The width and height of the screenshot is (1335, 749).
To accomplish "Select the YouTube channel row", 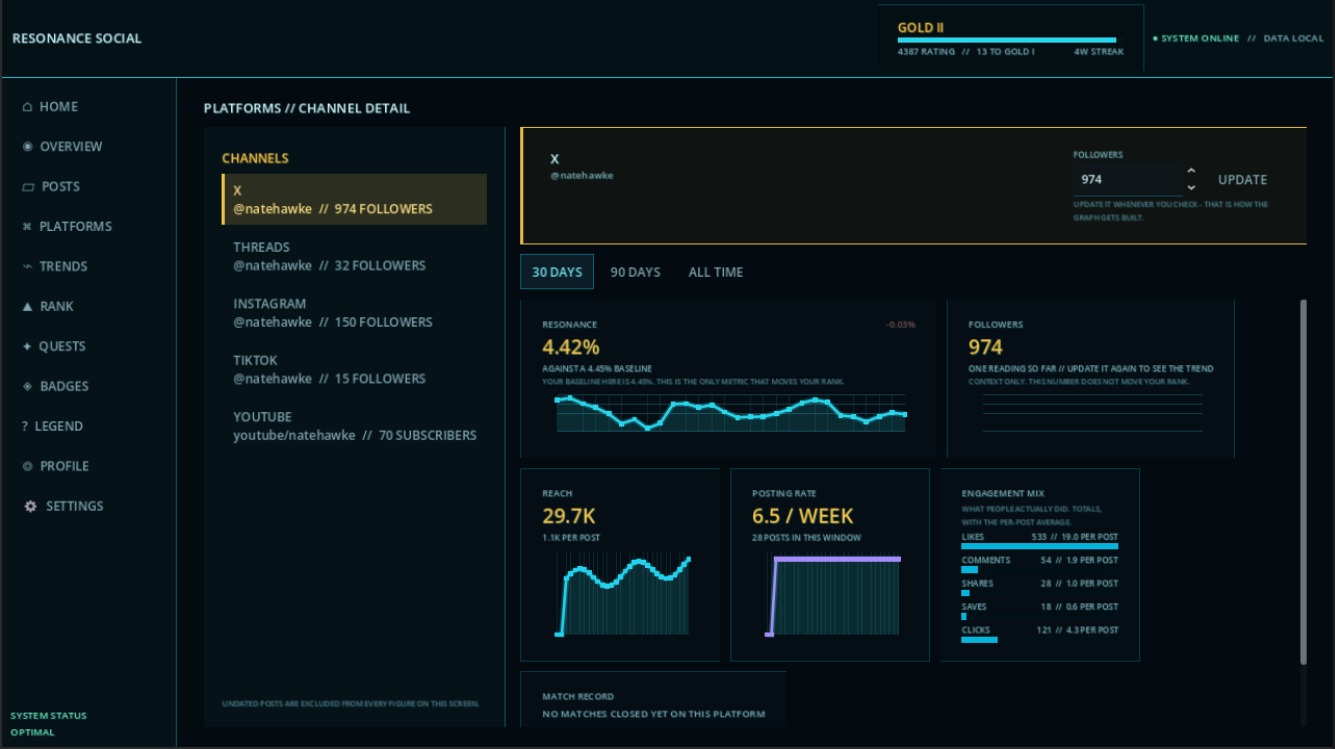I will point(354,426).
